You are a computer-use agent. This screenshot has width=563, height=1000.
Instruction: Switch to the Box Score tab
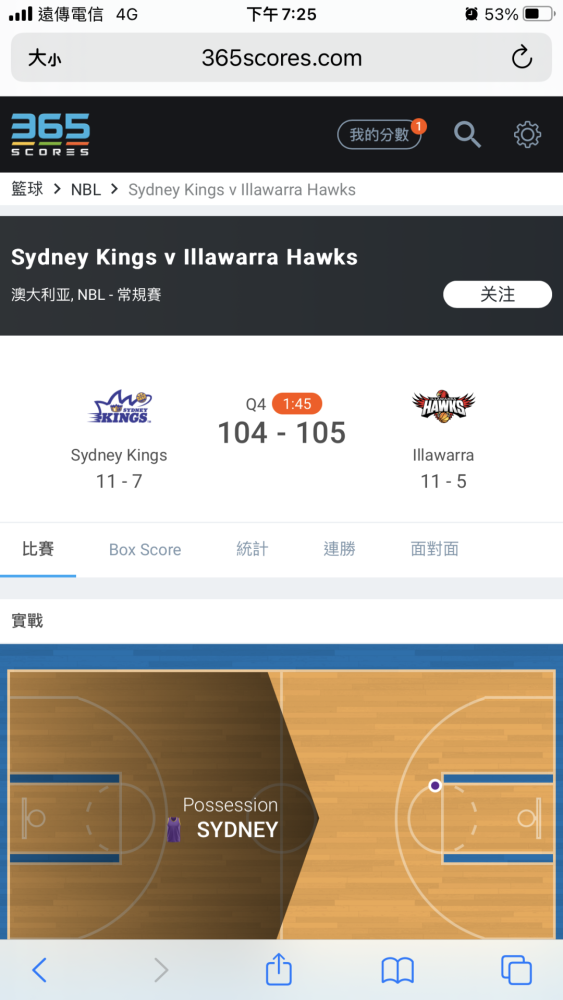[x=145, y=550]
